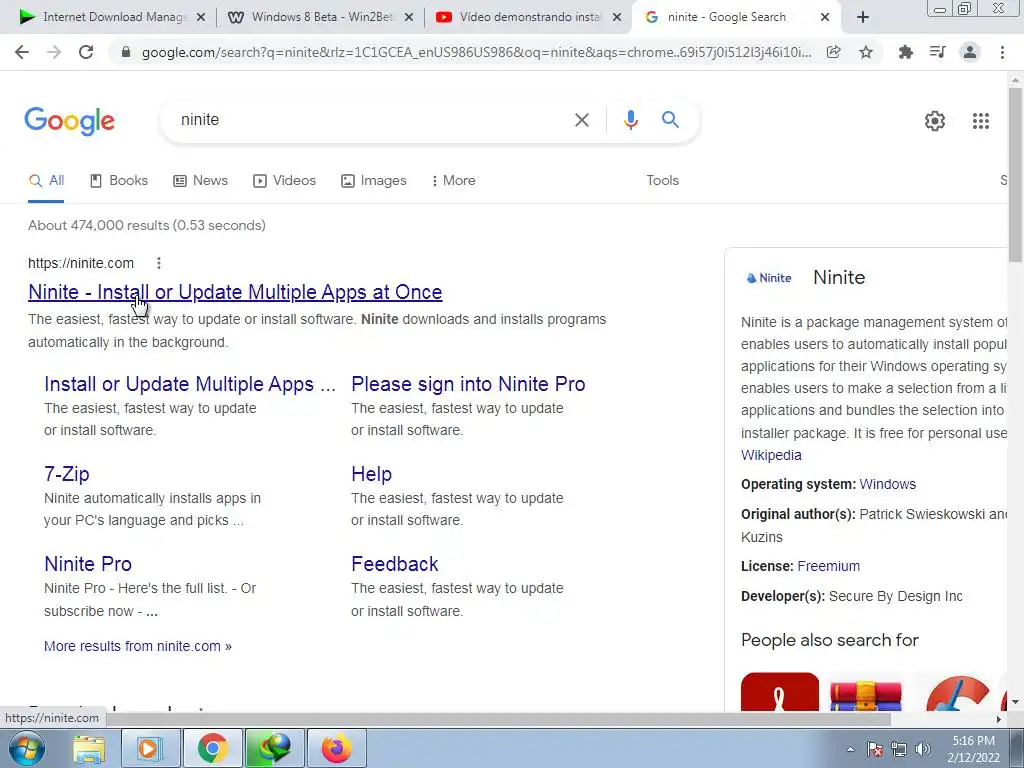Click the volume speaker tray icon

pyautogui.click(x=923, y=749)
